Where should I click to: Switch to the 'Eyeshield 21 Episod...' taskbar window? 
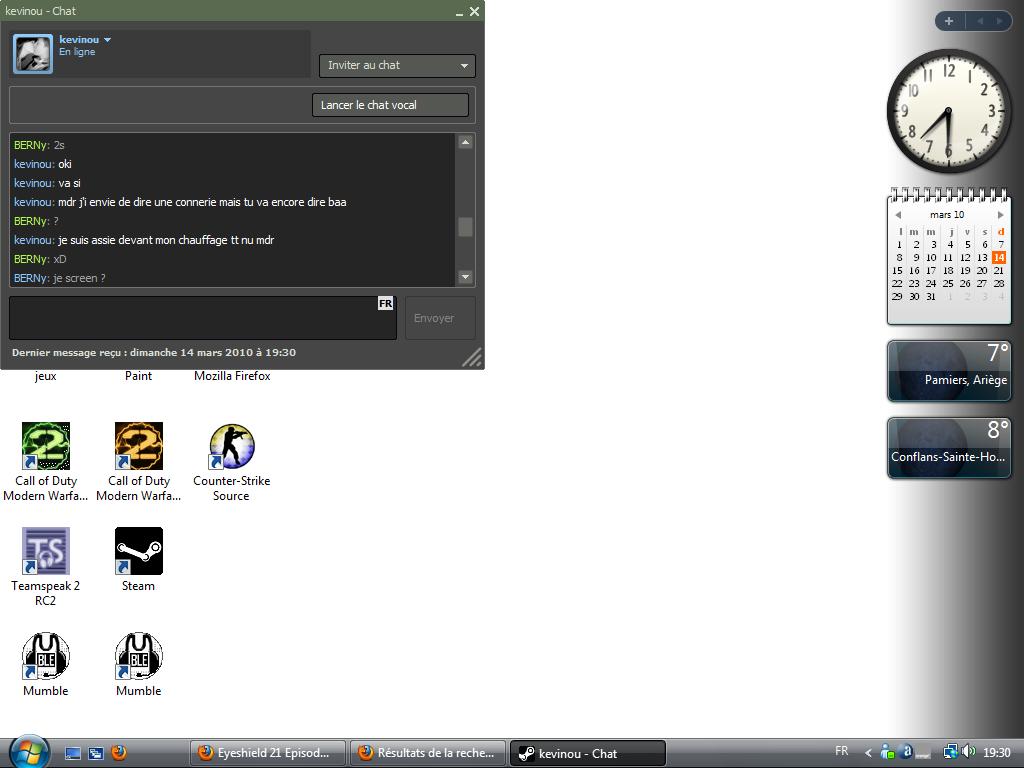click(x=267, y=753)
